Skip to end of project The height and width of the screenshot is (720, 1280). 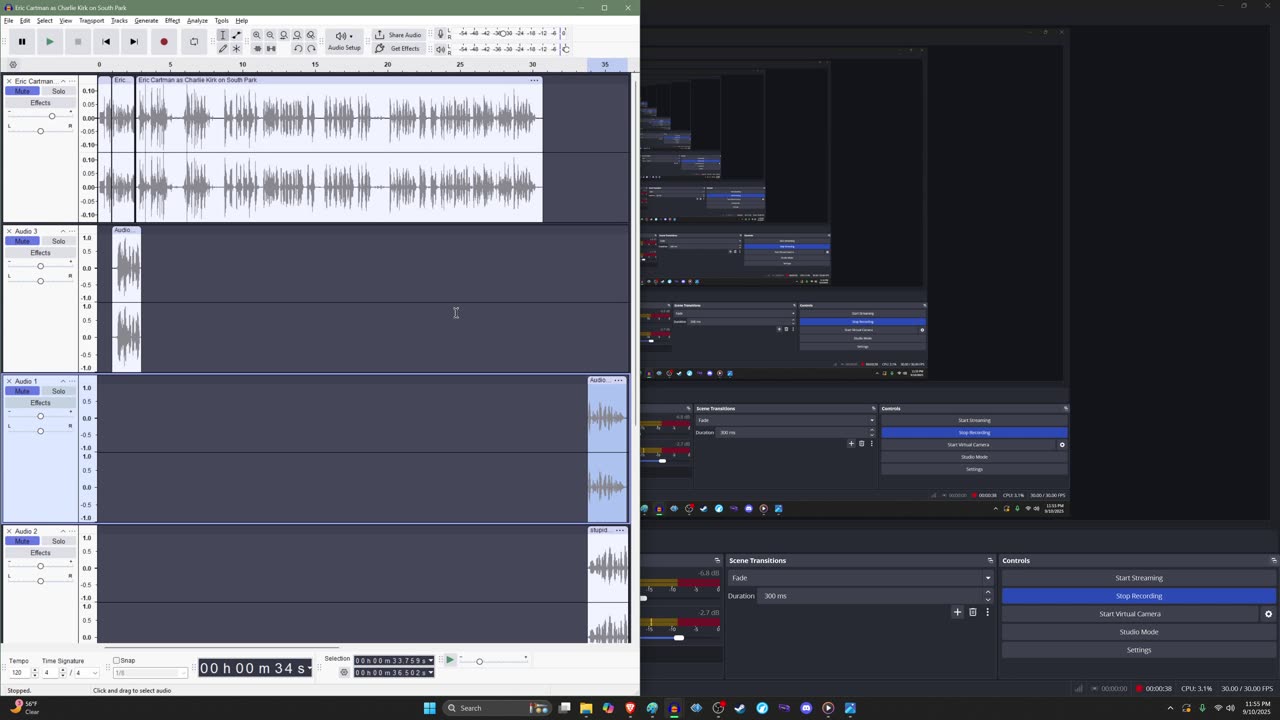pos(134,42)
